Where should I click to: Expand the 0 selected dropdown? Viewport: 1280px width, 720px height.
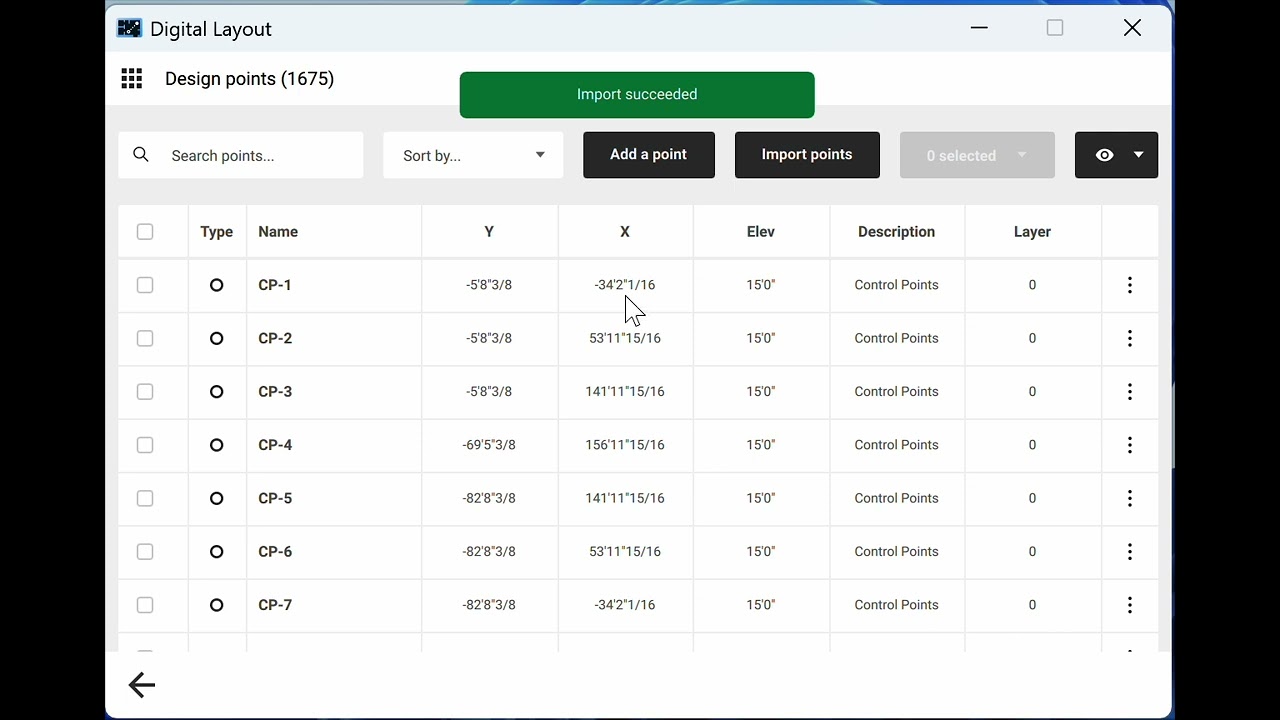point(977,155)
